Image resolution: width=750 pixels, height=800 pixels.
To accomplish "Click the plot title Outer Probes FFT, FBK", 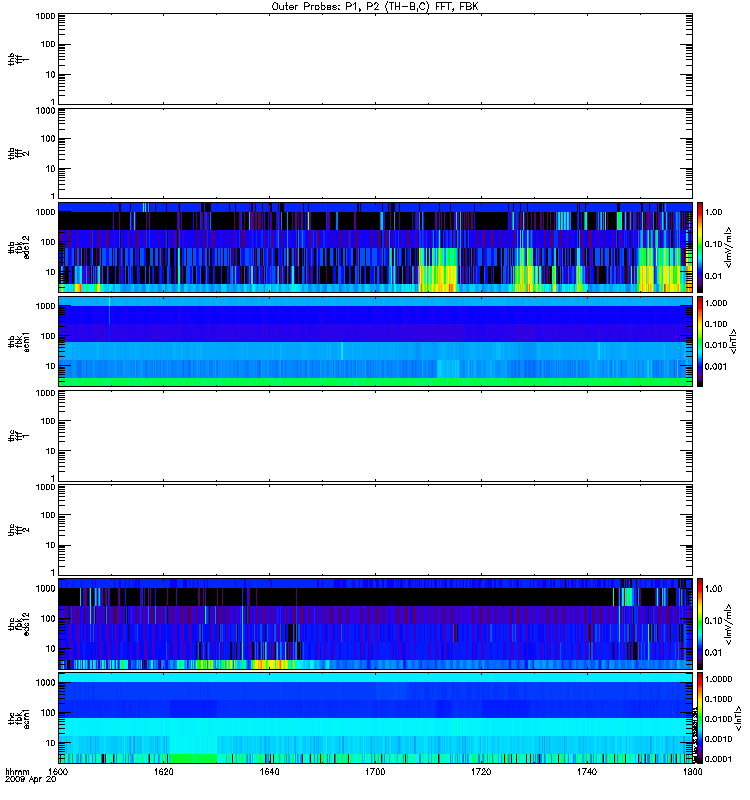I will pyautogui.click(x=375, y=7).
